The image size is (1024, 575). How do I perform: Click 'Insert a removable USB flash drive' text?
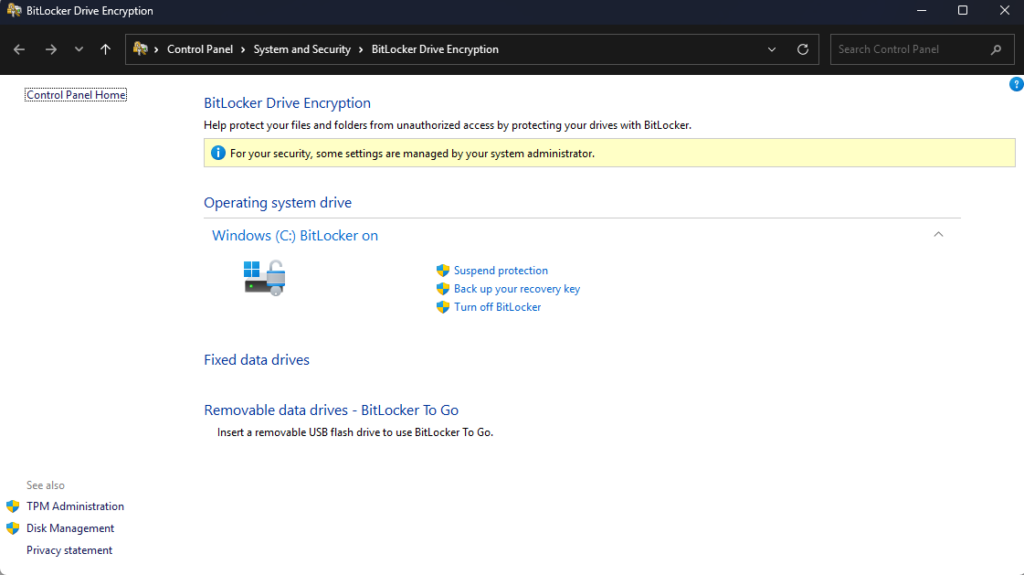[355, 433]
